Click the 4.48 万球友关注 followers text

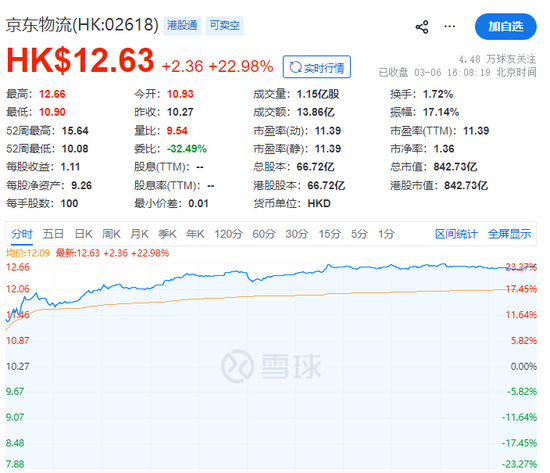tap(497, 59)
